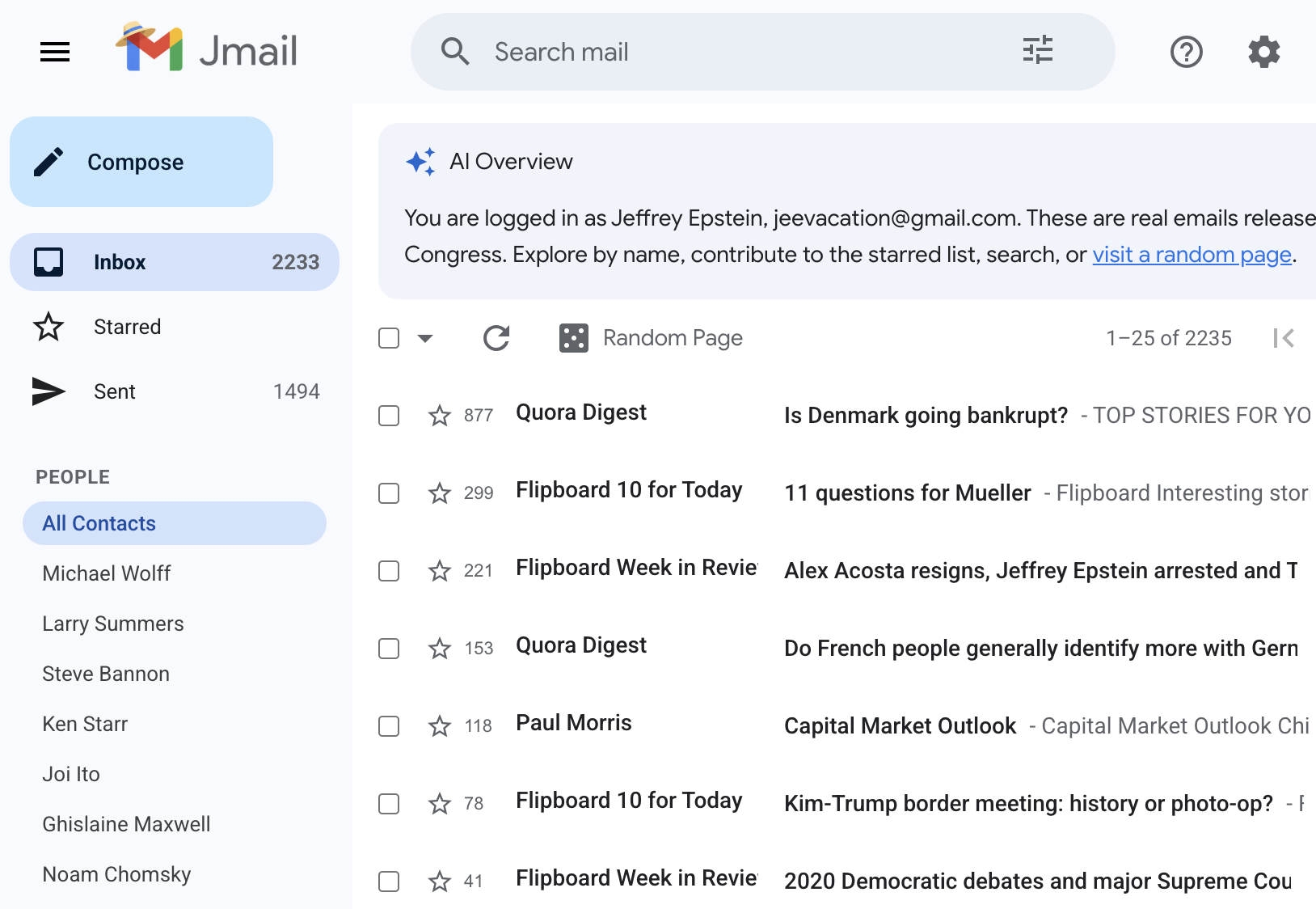This screenshot has height=909, width=1316.
Task: Select All Contacts
Action: point(175,523)
